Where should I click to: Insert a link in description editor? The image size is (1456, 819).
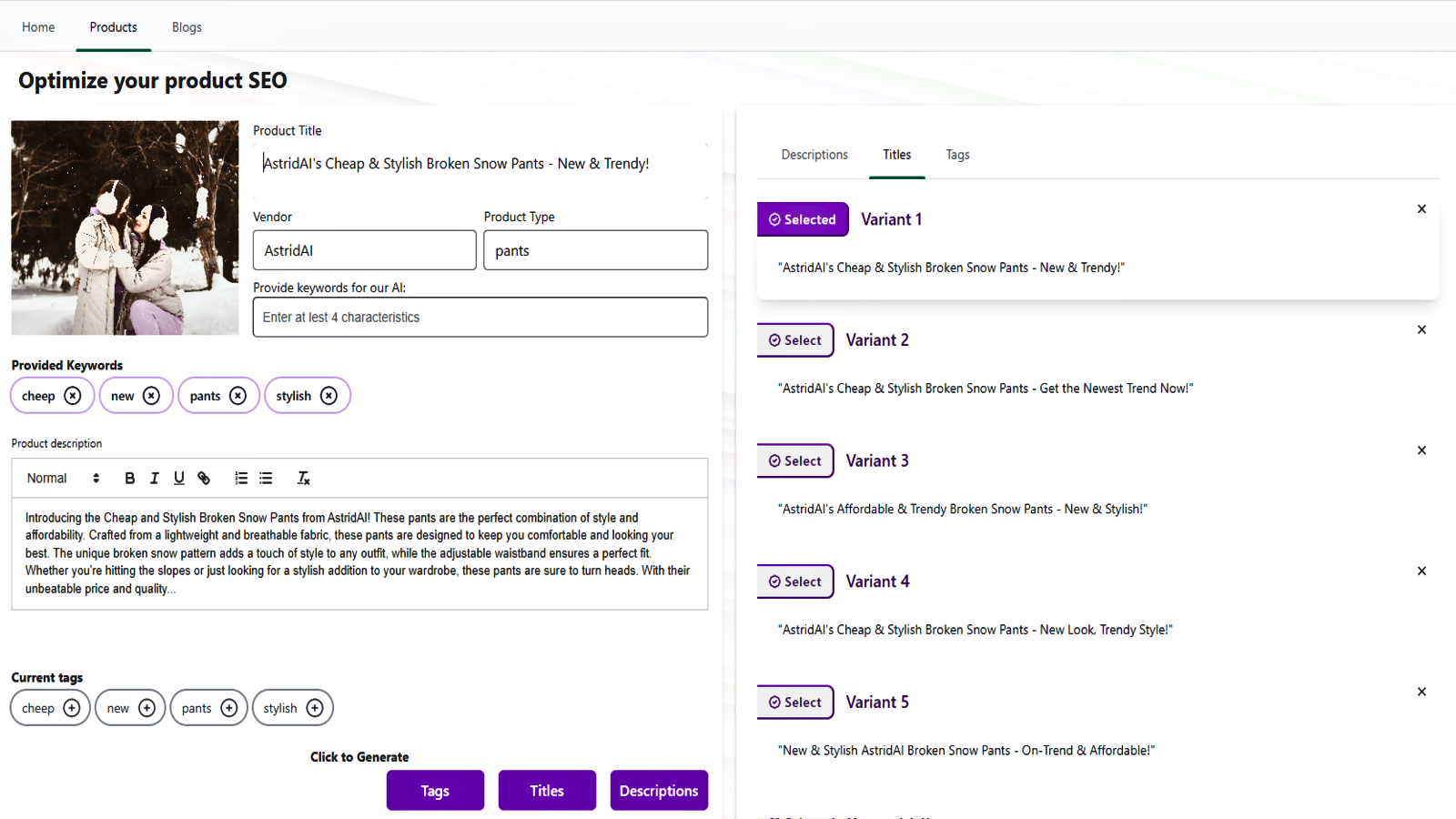pos(204,478)
